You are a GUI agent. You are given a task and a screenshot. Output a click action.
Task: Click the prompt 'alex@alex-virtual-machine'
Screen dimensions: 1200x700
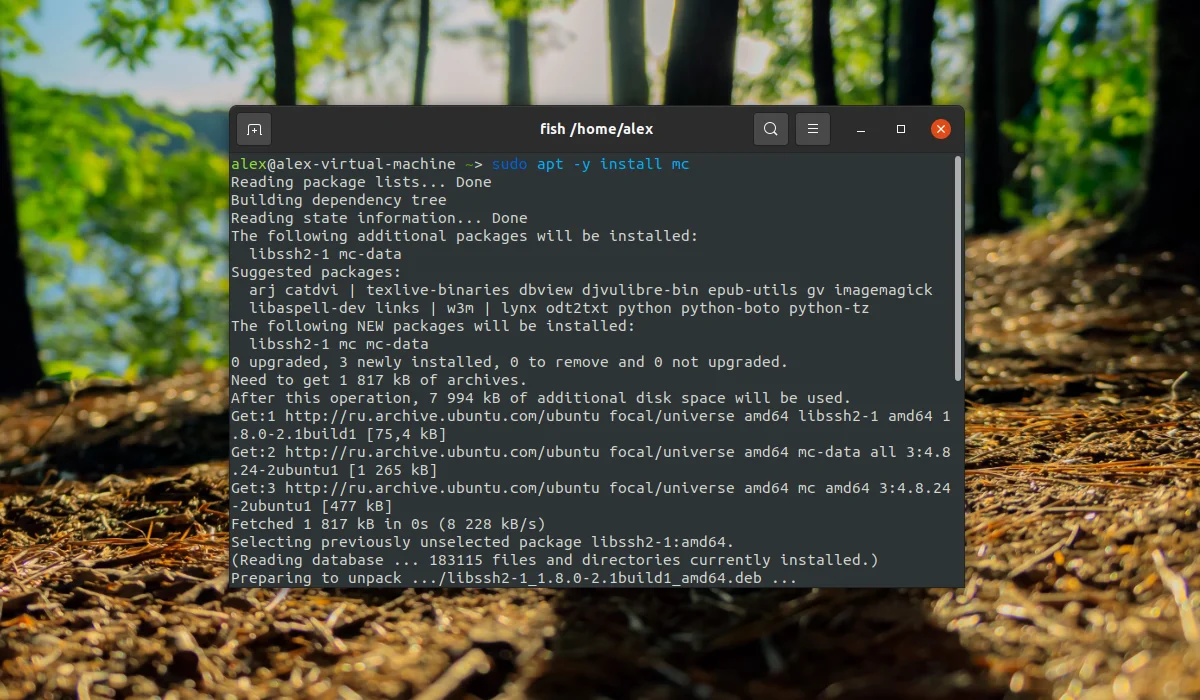[x=343, y=164]
